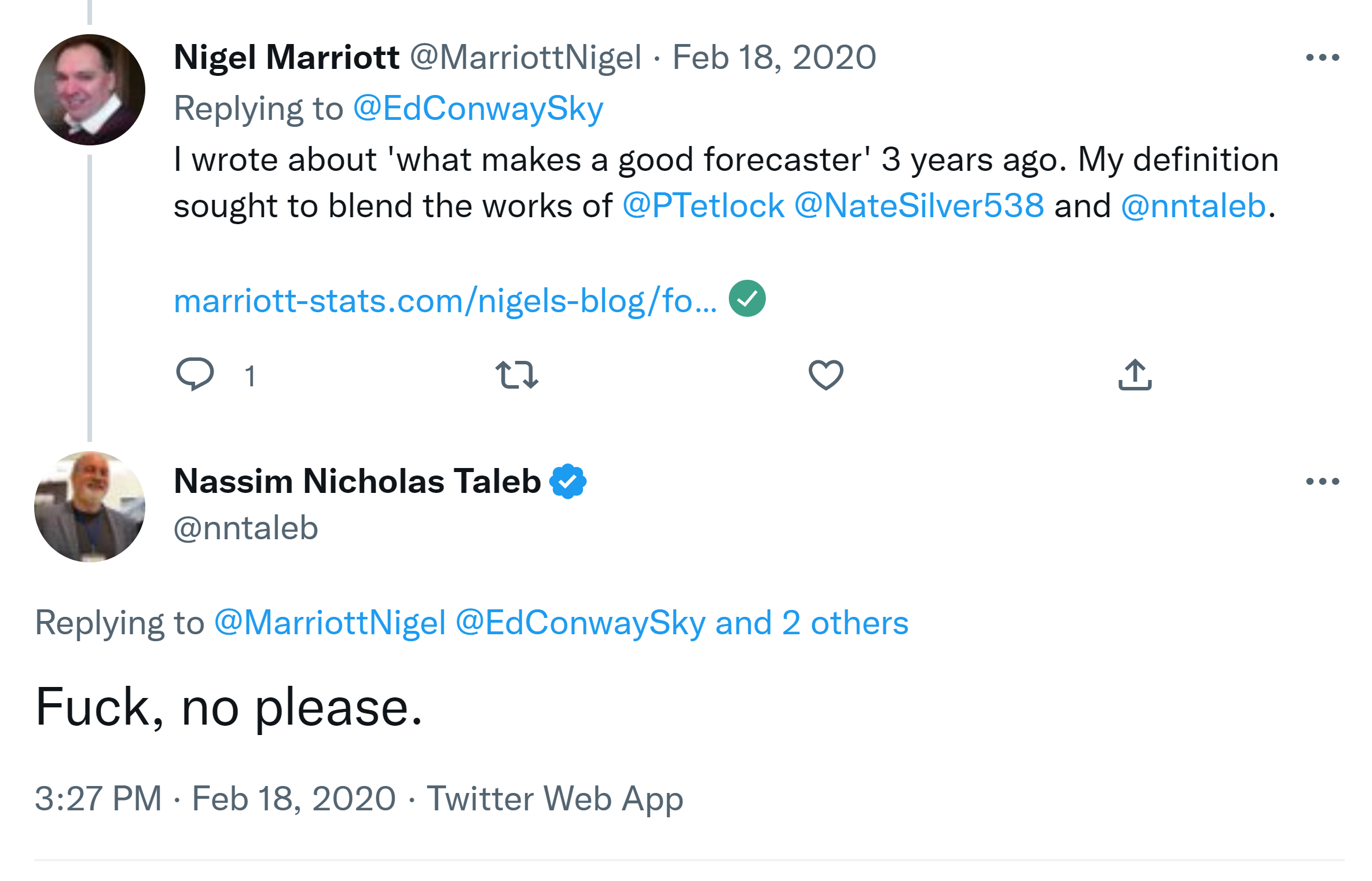Open Nassim Taleb's profile picture
Screen dimensions: 1372x881
point(90,507)
